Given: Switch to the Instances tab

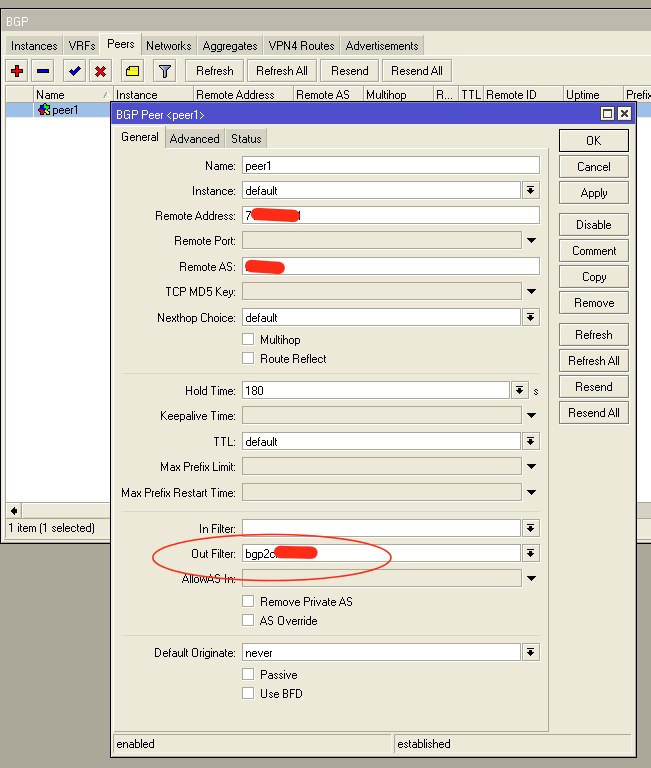Looking at the screenshot, I should tap(34, 46).
